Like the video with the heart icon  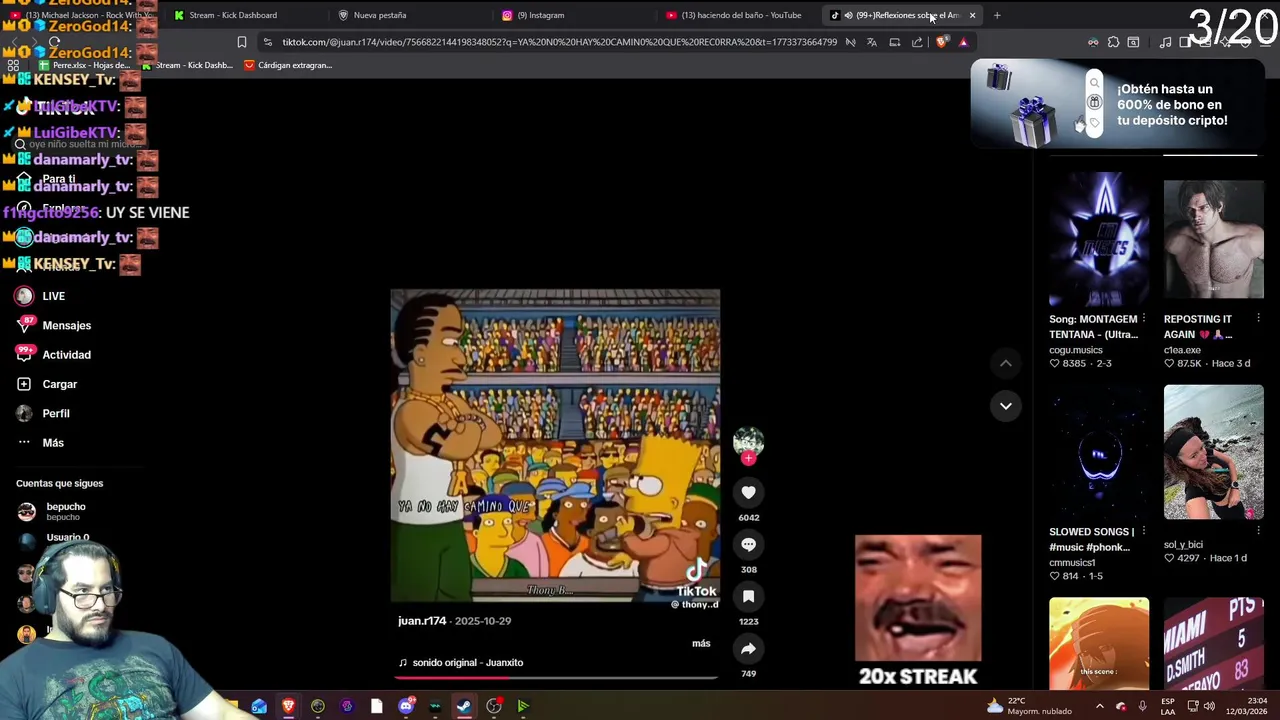(x=748, y=492)
